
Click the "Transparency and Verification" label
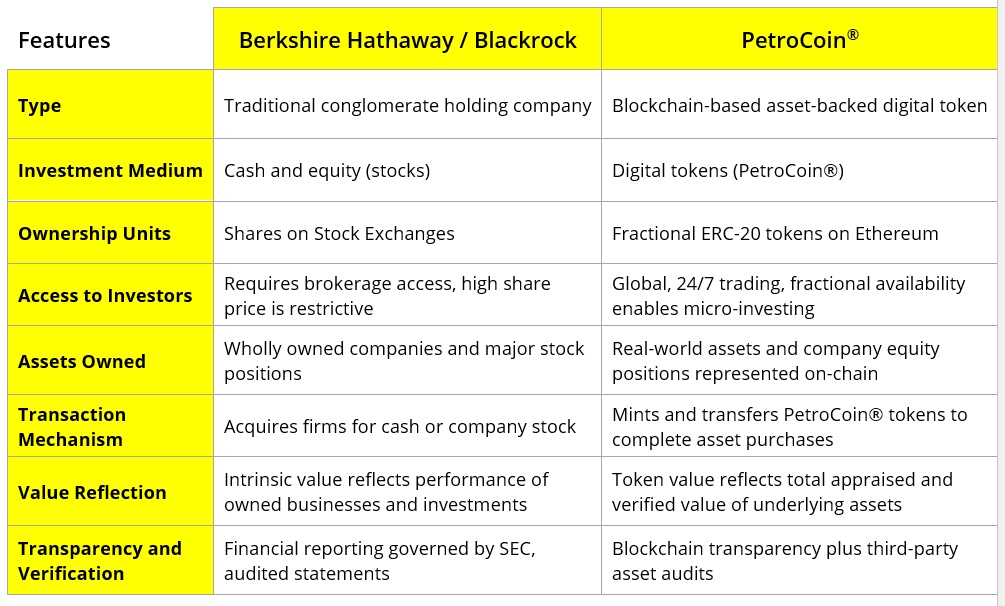coord(100,561)
